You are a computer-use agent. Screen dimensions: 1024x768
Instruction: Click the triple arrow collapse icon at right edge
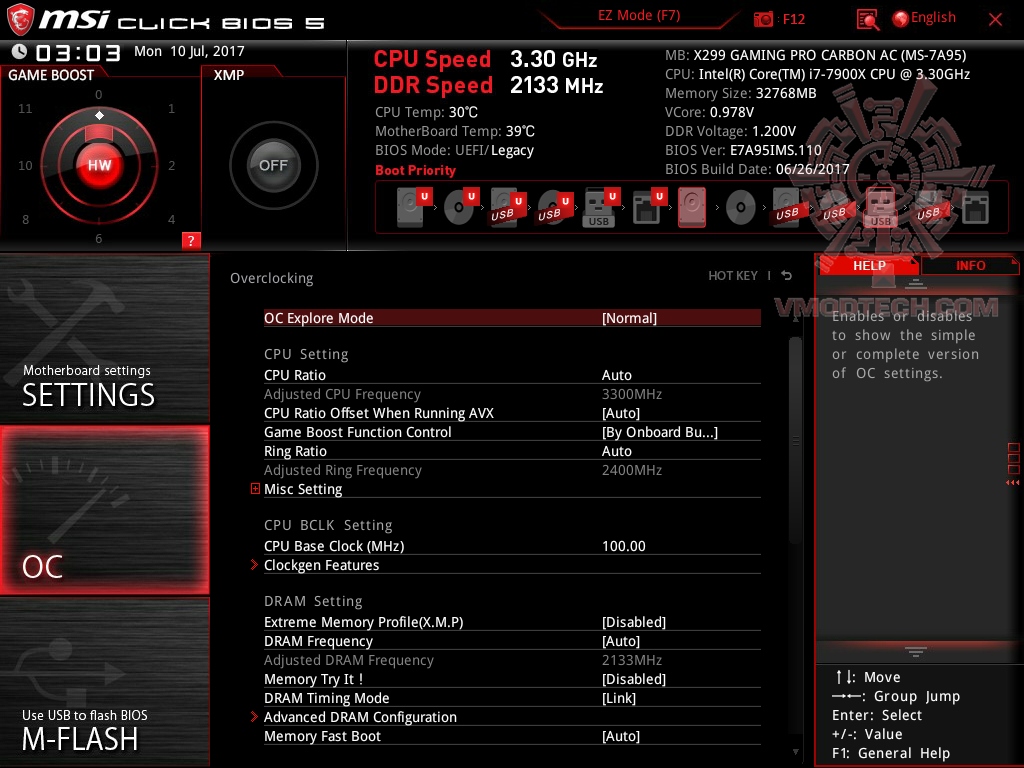pos(1012,483)
